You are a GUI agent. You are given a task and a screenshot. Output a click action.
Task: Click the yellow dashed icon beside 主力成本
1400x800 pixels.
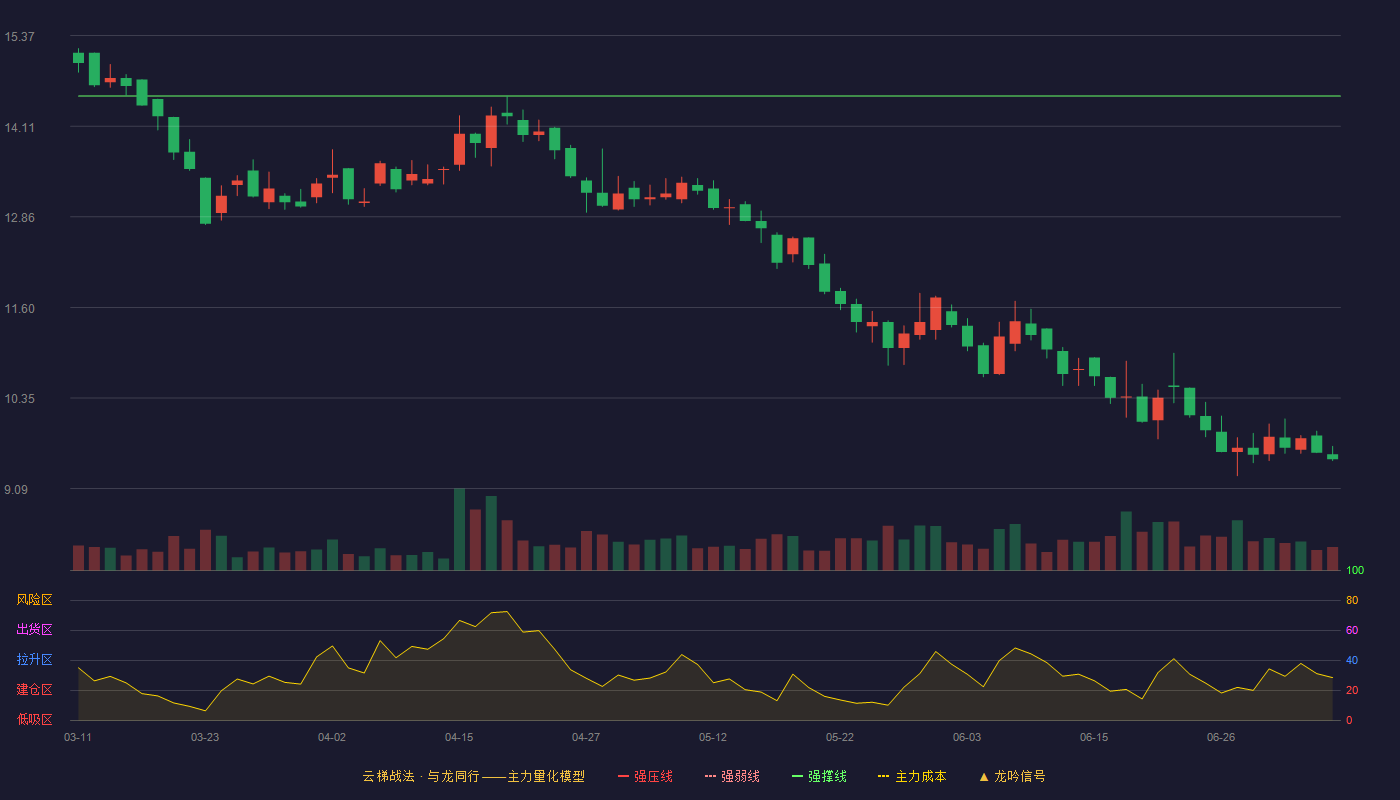pos(884,776)
